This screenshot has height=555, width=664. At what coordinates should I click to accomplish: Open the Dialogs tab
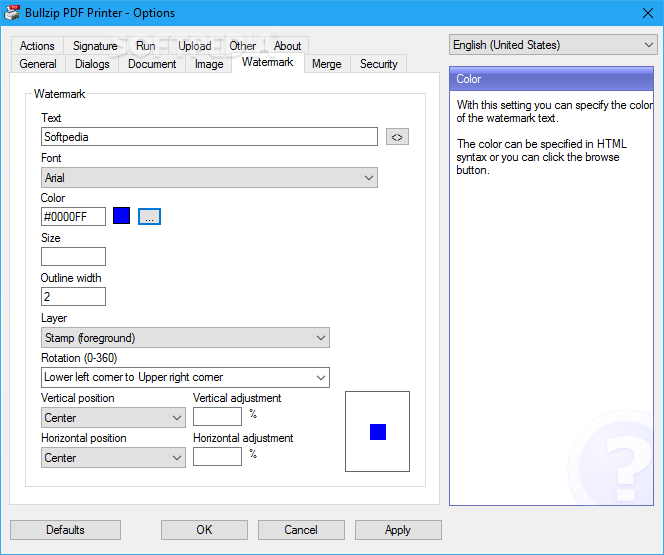coord(92,64)
